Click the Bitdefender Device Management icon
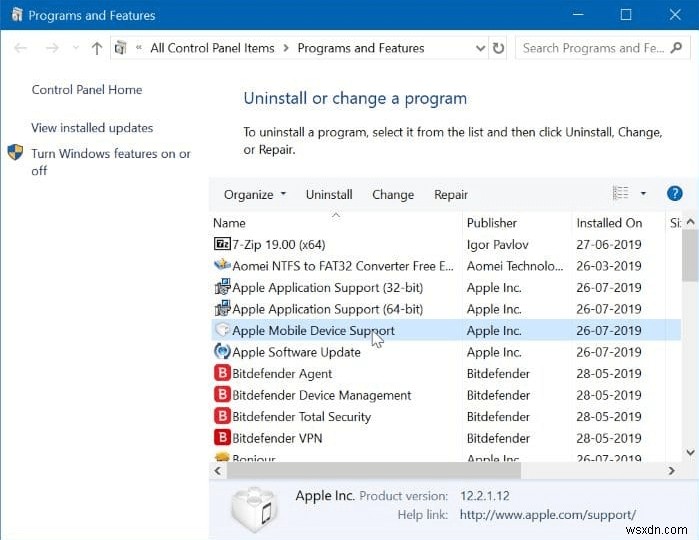 click(x=222, y=395)
